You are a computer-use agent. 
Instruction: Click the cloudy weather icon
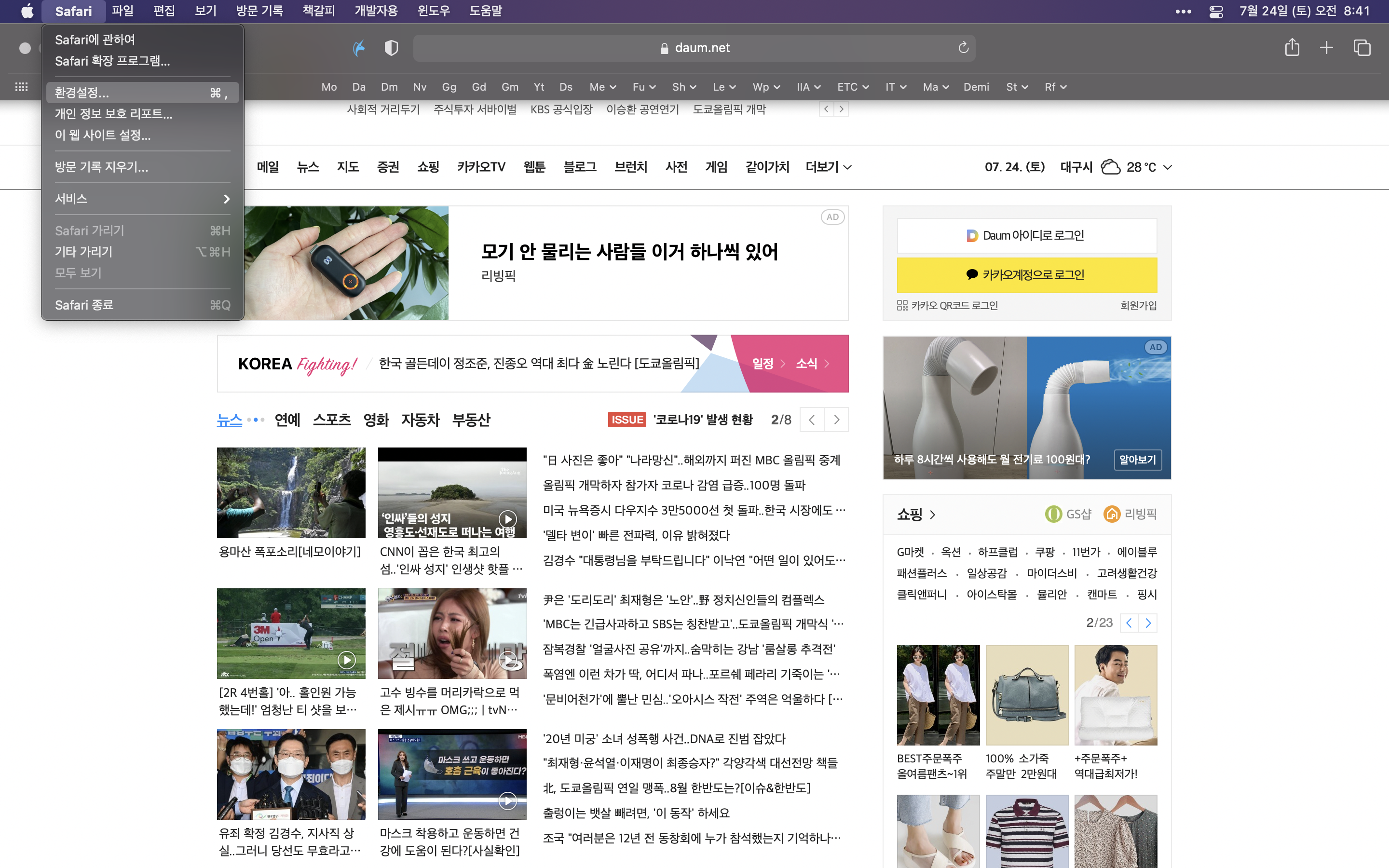[1111, 167]
